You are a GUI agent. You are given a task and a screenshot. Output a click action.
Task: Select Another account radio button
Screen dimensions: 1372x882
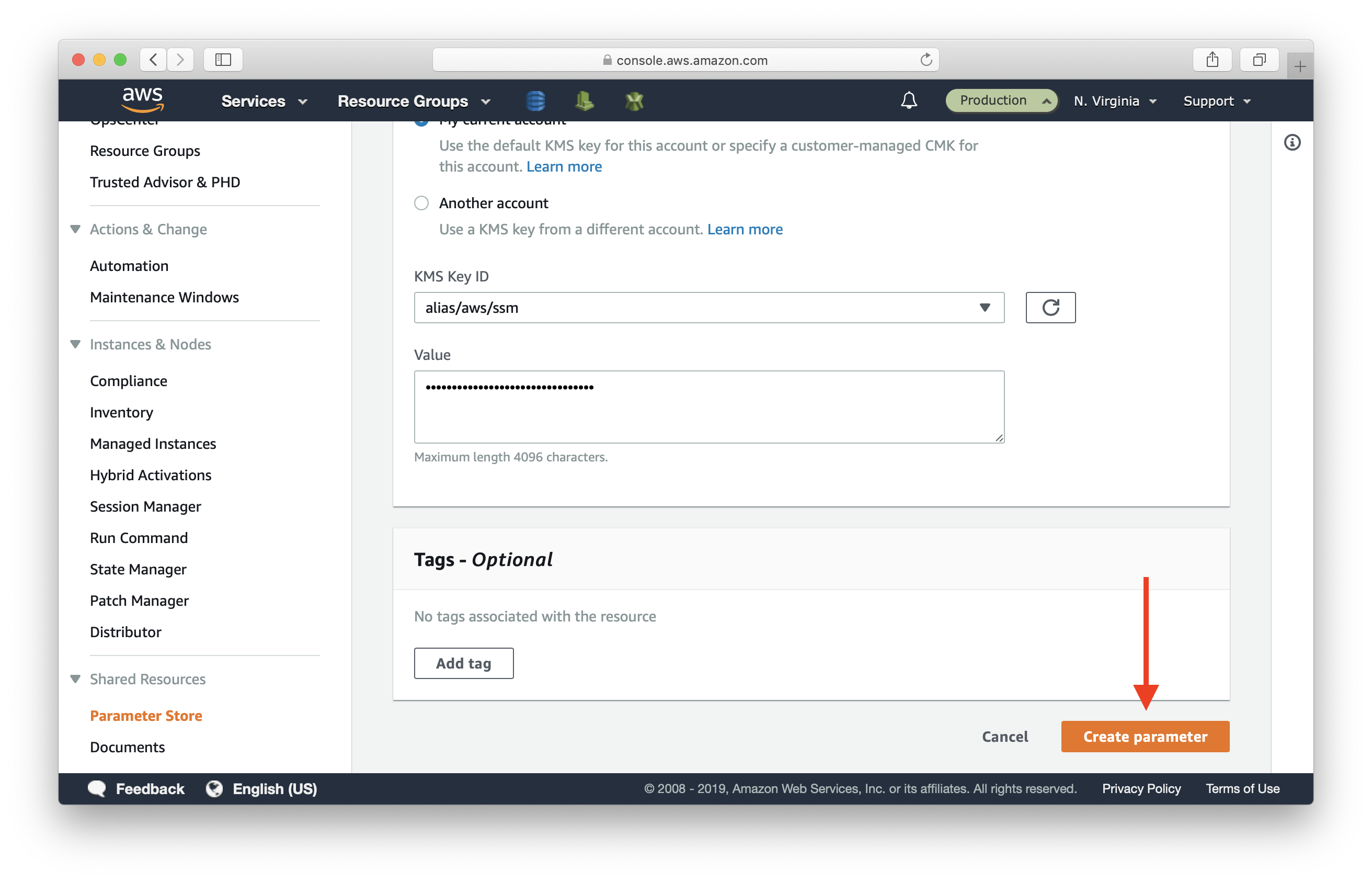coord(421,203)
